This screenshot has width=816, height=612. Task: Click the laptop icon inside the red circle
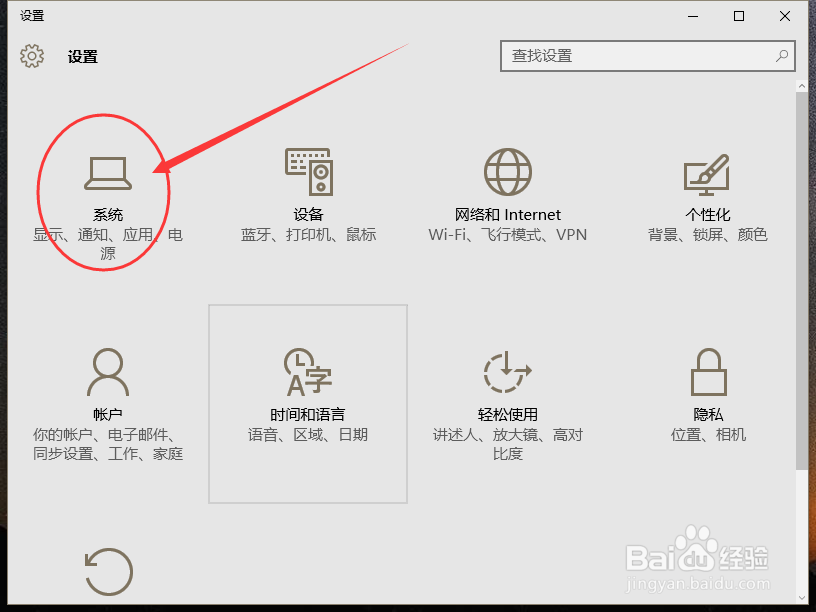(109, 172)
